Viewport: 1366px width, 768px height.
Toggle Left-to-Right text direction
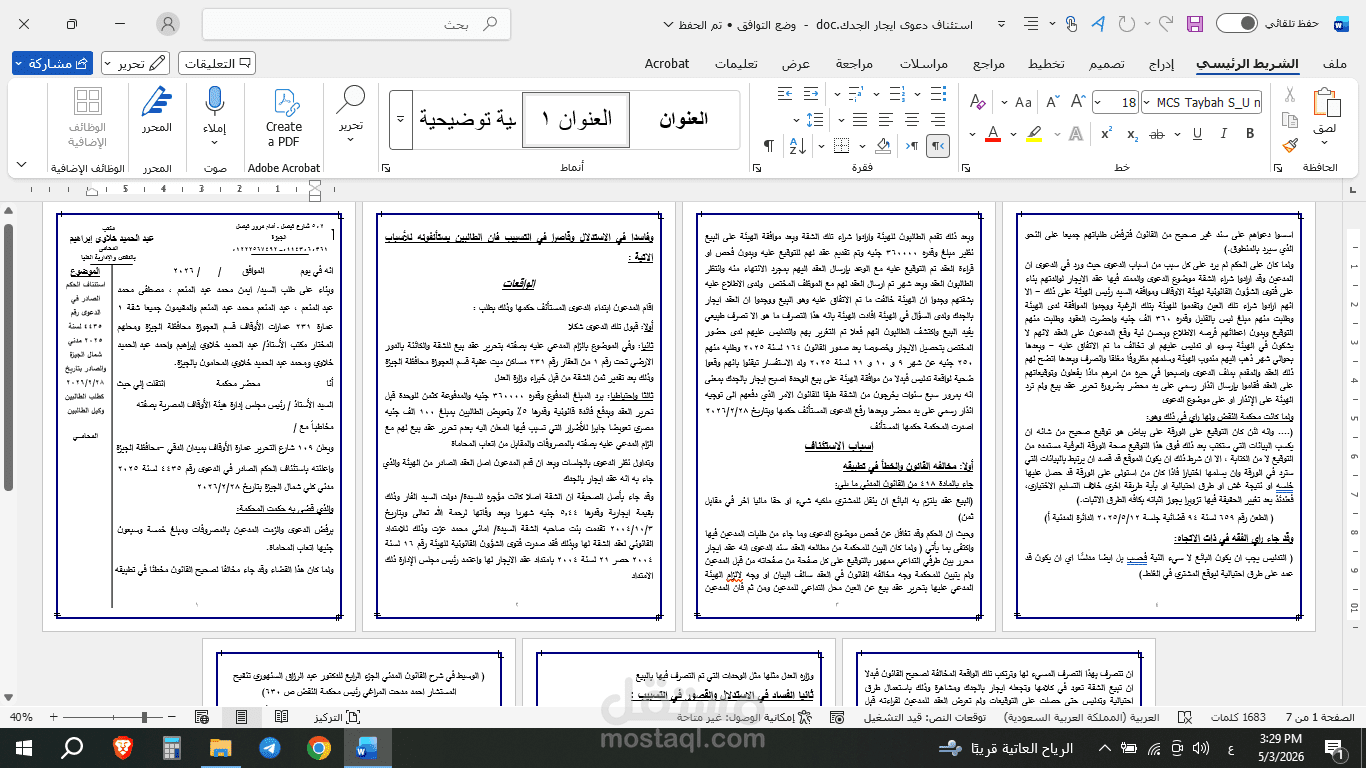(912, 146)
